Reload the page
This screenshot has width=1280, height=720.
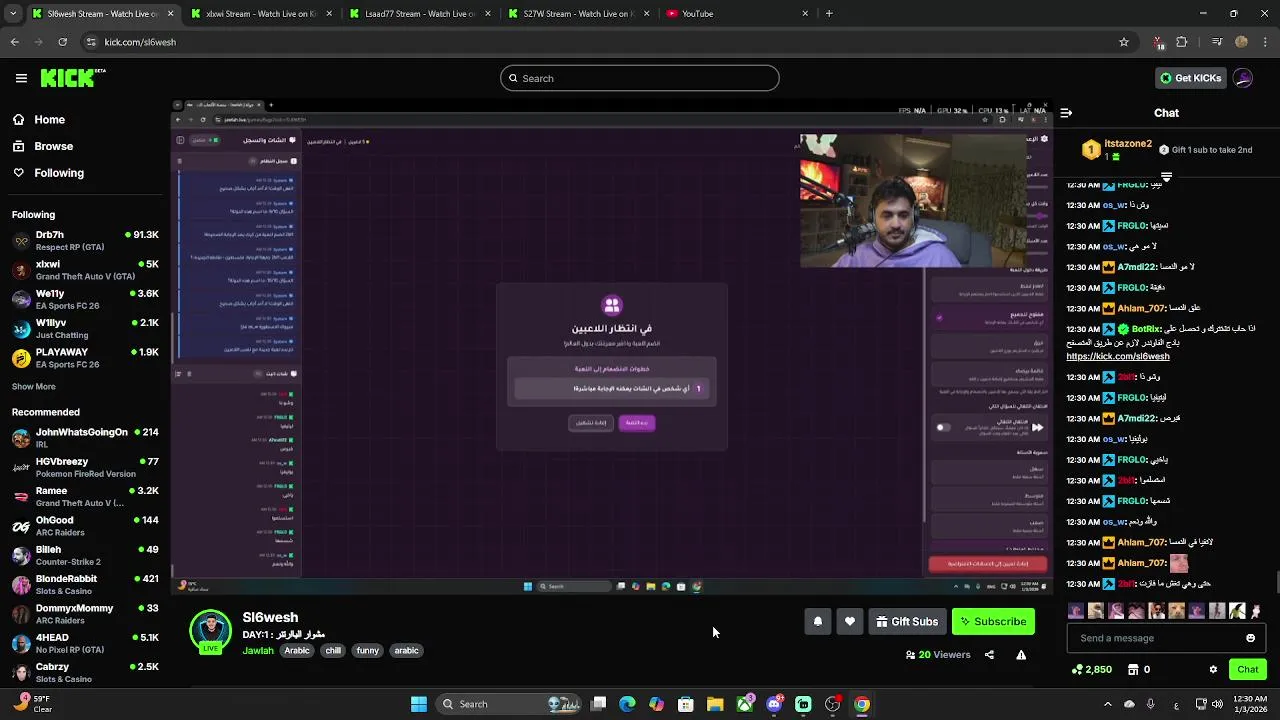click(x=62, y=42)
